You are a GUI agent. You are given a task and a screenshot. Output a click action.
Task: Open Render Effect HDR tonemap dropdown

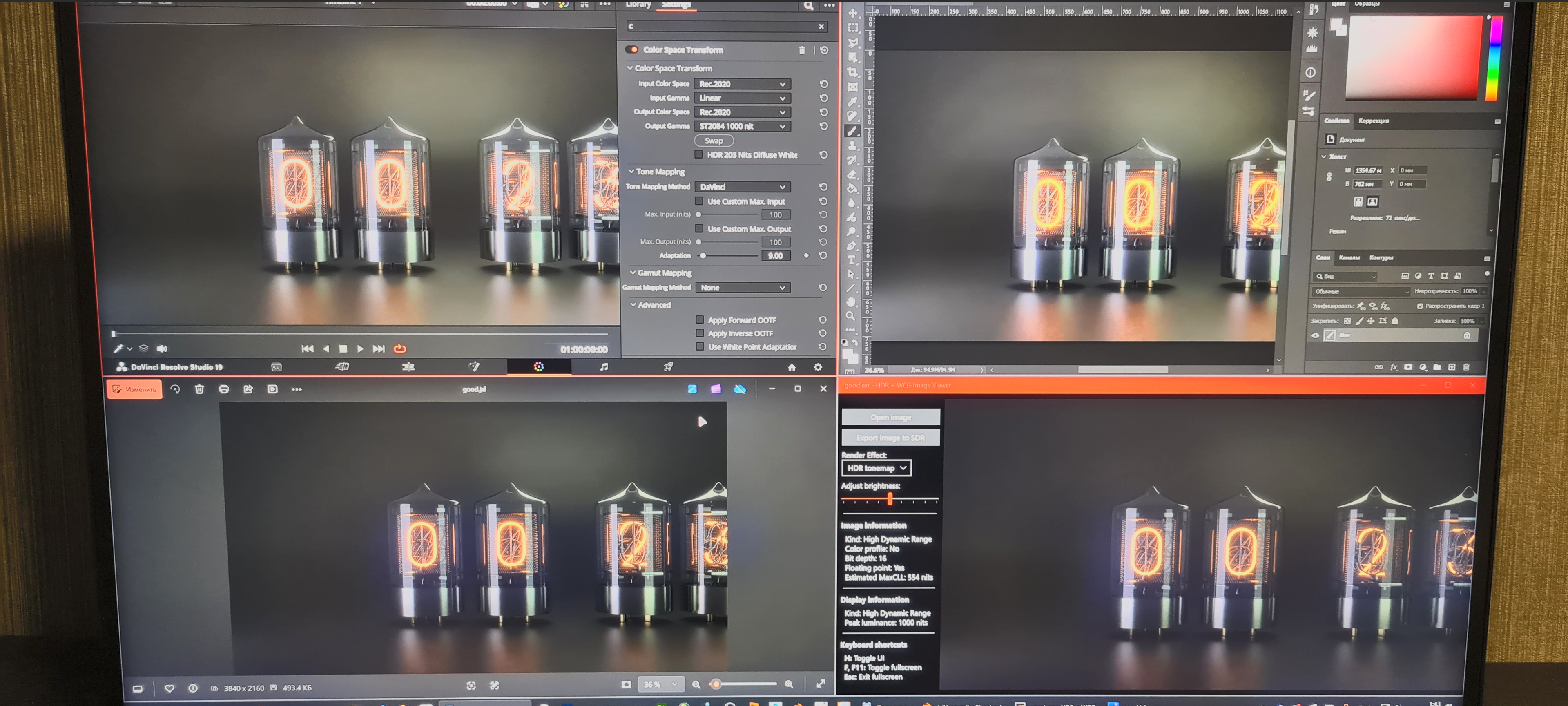877,468
